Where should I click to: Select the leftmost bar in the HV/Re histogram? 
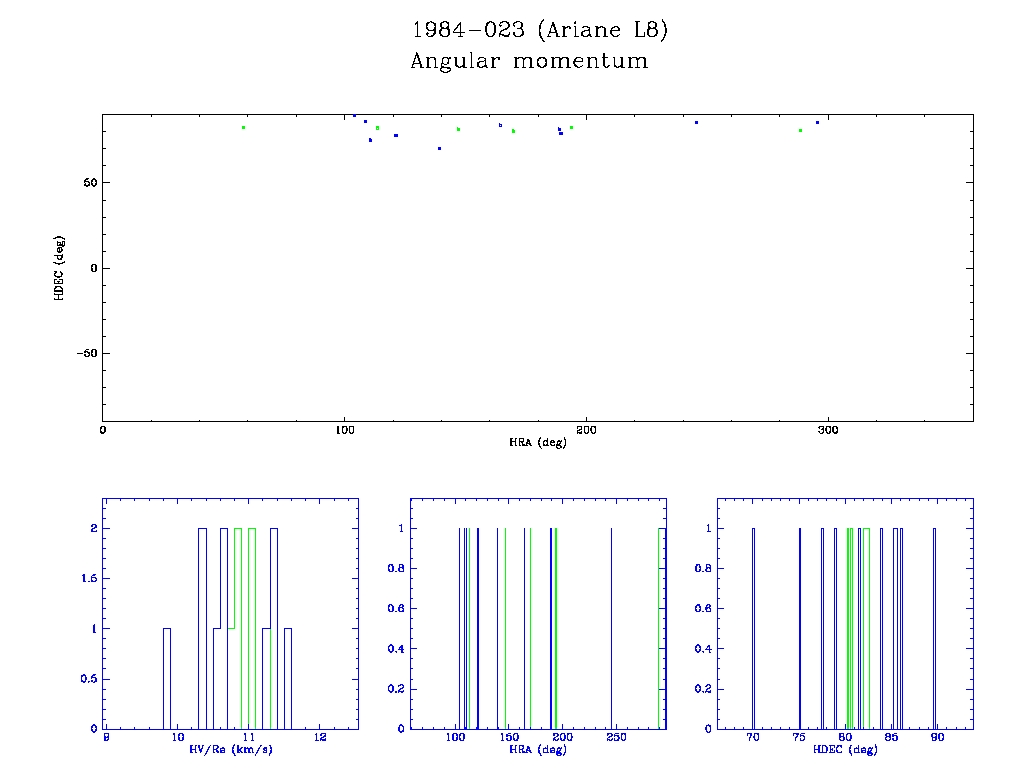pos(167,678)
